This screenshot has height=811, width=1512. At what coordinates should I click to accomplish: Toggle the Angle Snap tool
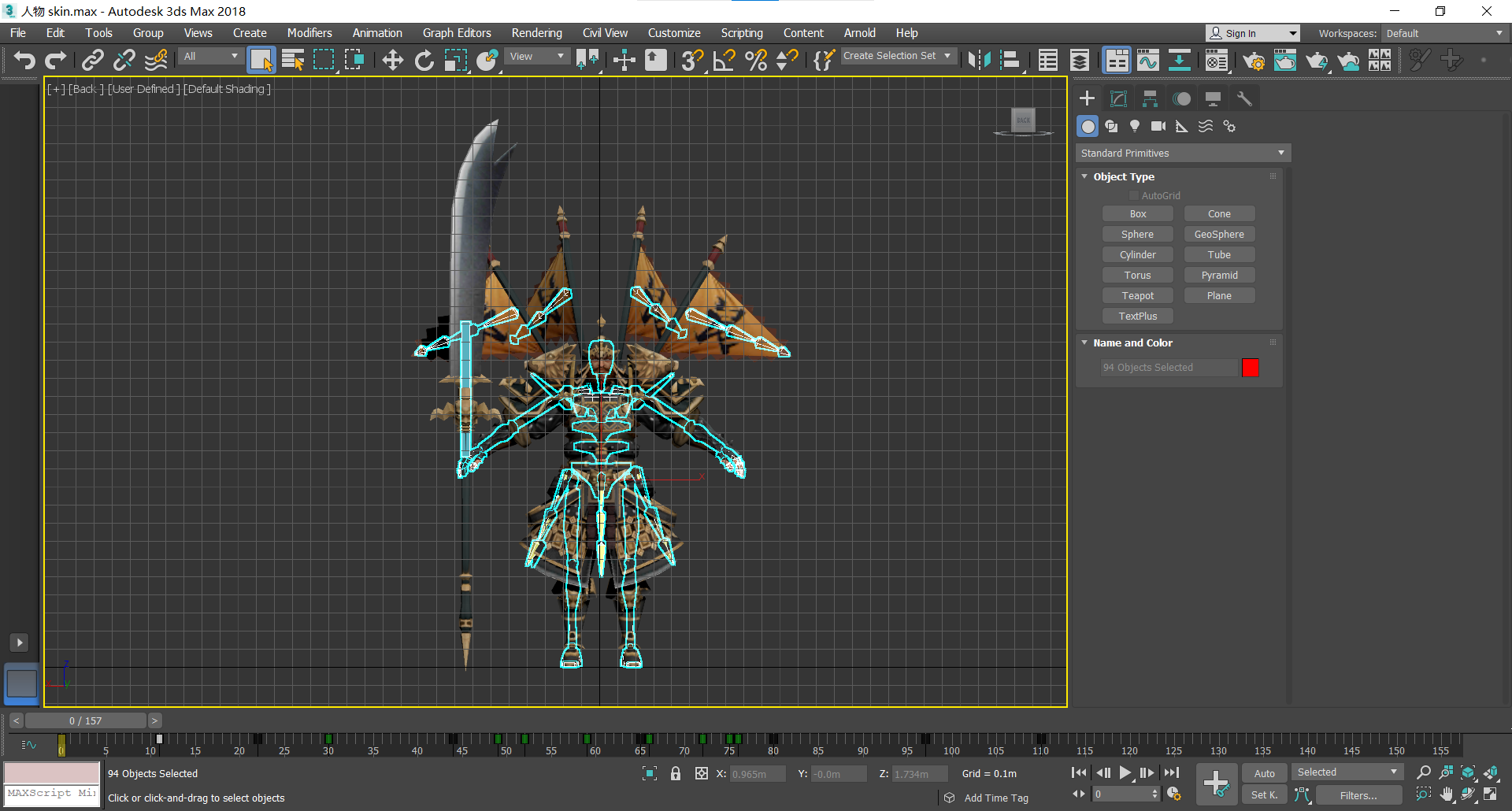[724, 61]
